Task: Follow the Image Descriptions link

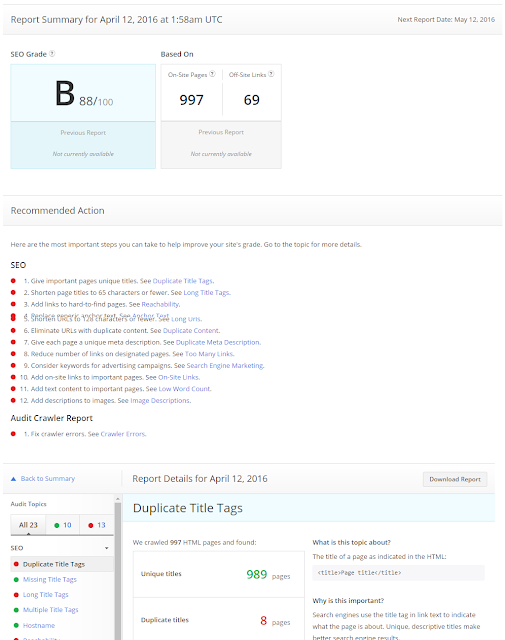Action: (x=160, y=401)
